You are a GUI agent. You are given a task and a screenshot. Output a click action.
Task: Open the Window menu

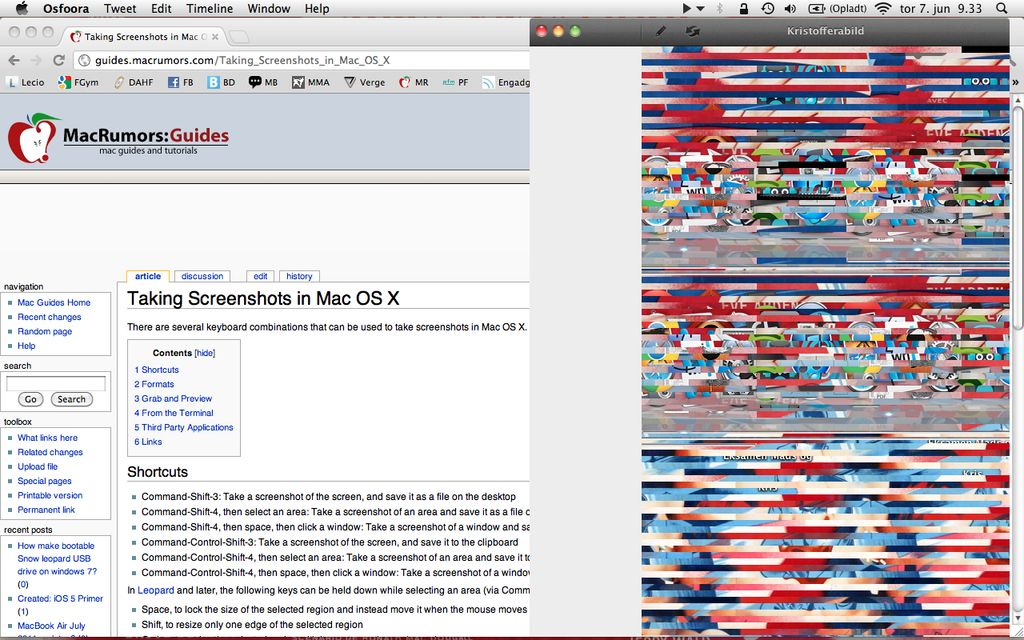tap(268, 8)
